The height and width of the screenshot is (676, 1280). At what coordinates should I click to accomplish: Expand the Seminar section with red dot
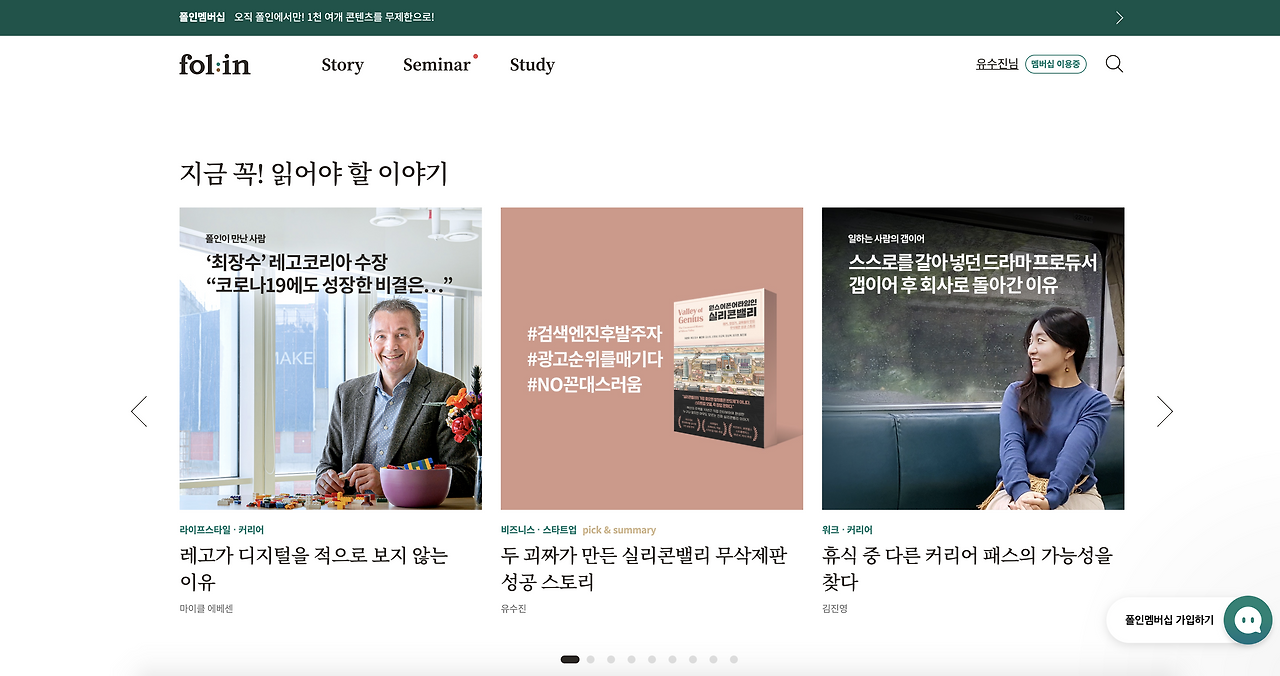click(x=437, y=64)
